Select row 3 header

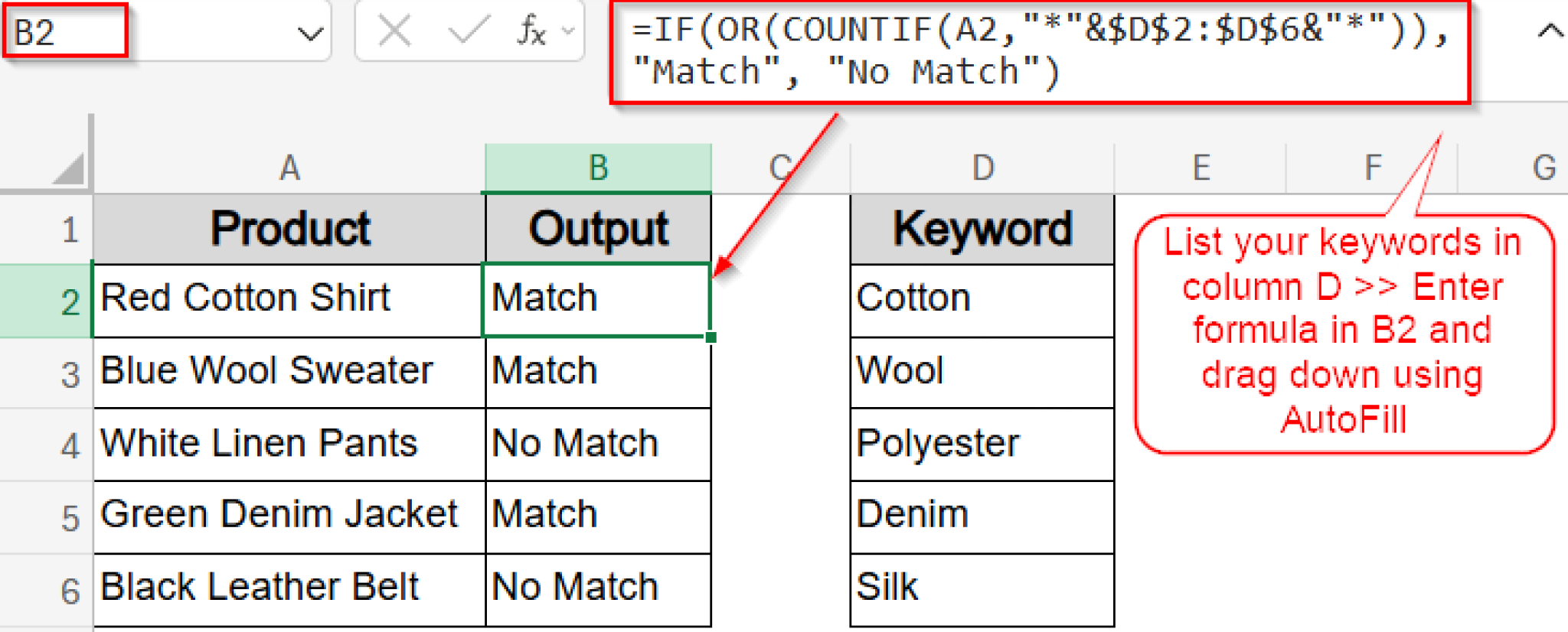pyautogui.click(x=69, y=371)
